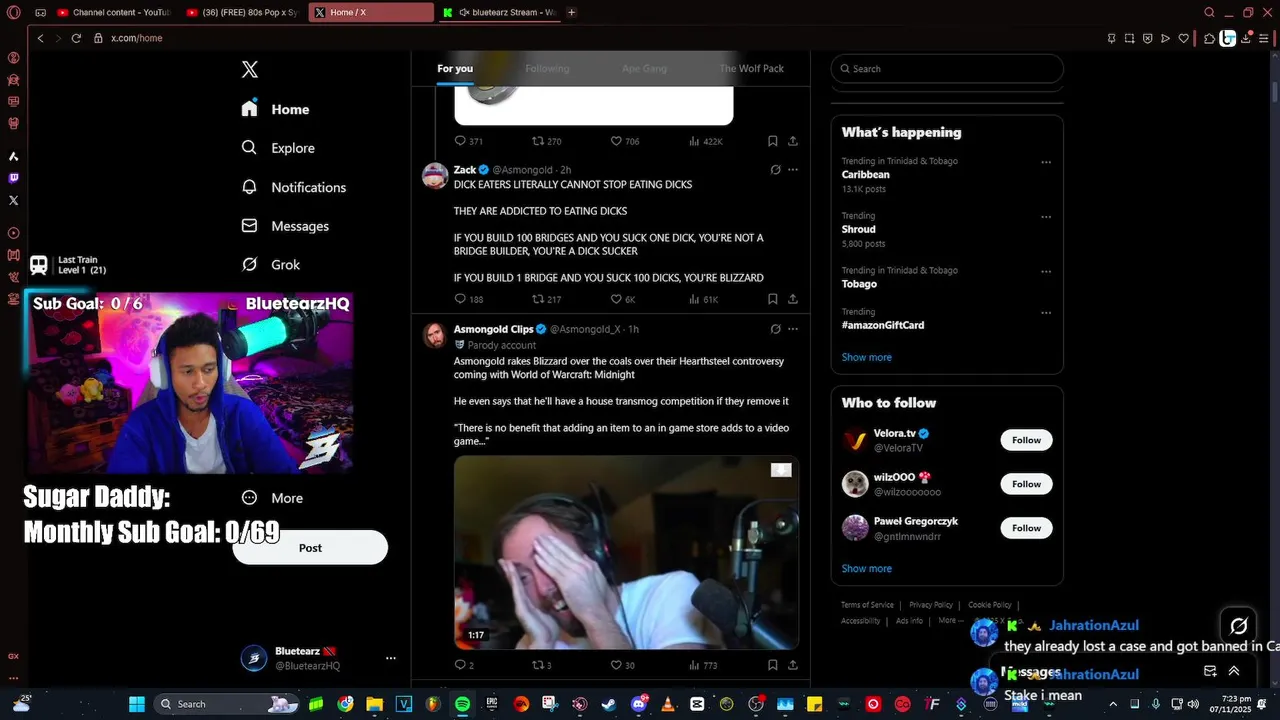The height and width of the screenshot is (720, 1280).
Task: Like Zack's post with 6K likes
Action: [x=623, y=299]
